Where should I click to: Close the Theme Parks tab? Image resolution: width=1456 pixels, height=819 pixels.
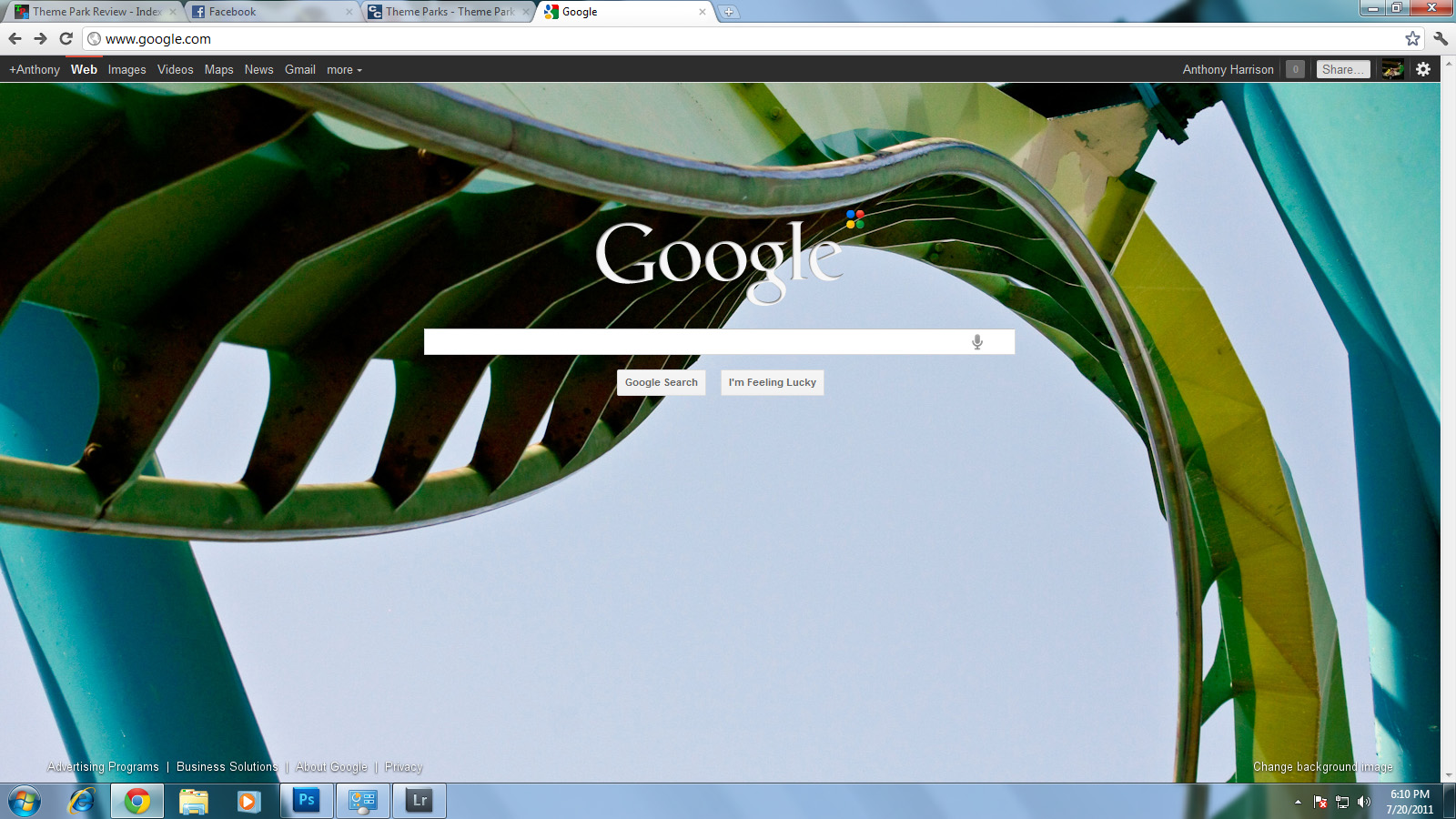point(525,12)
